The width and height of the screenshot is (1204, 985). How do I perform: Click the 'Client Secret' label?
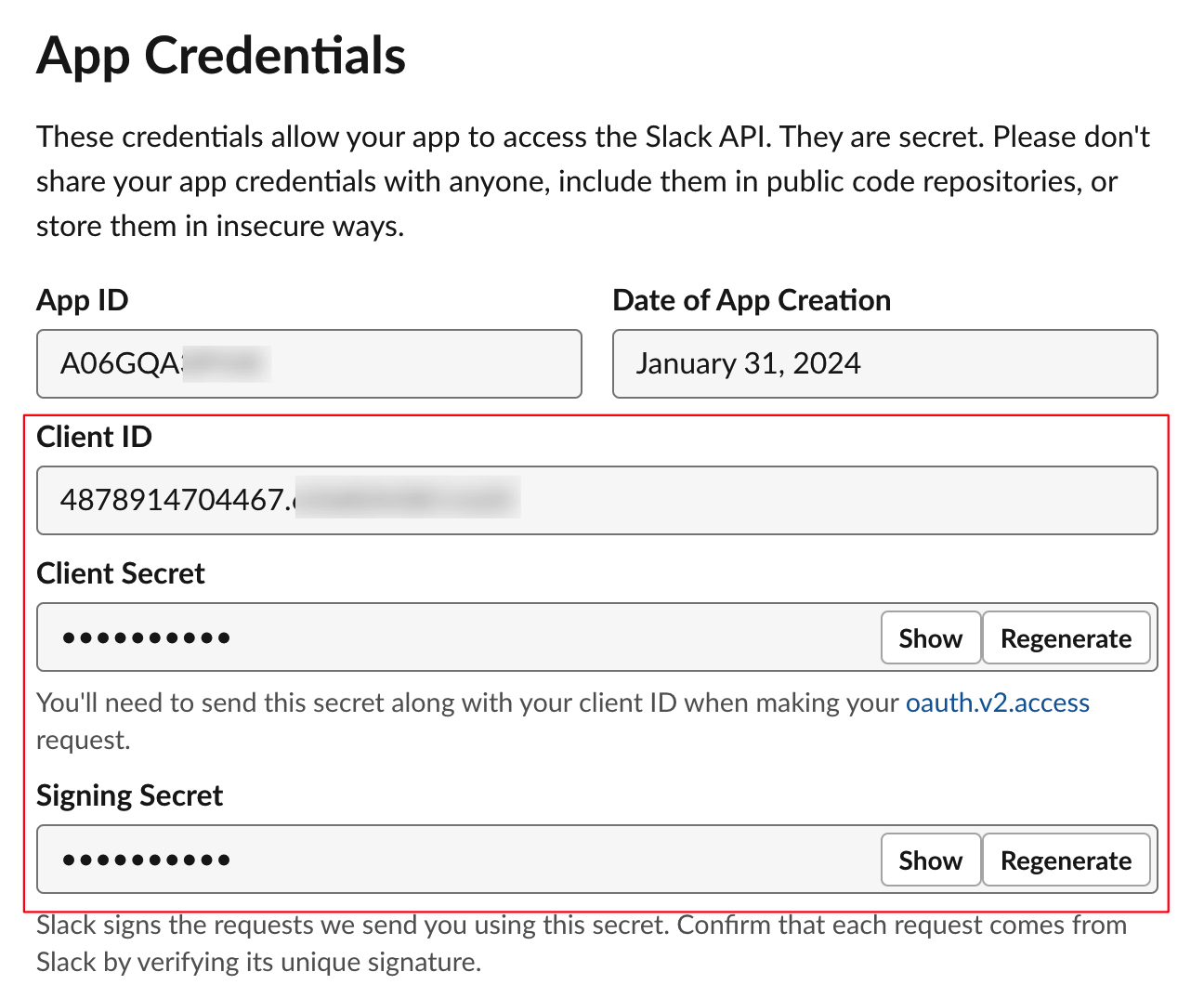[121, 573]
